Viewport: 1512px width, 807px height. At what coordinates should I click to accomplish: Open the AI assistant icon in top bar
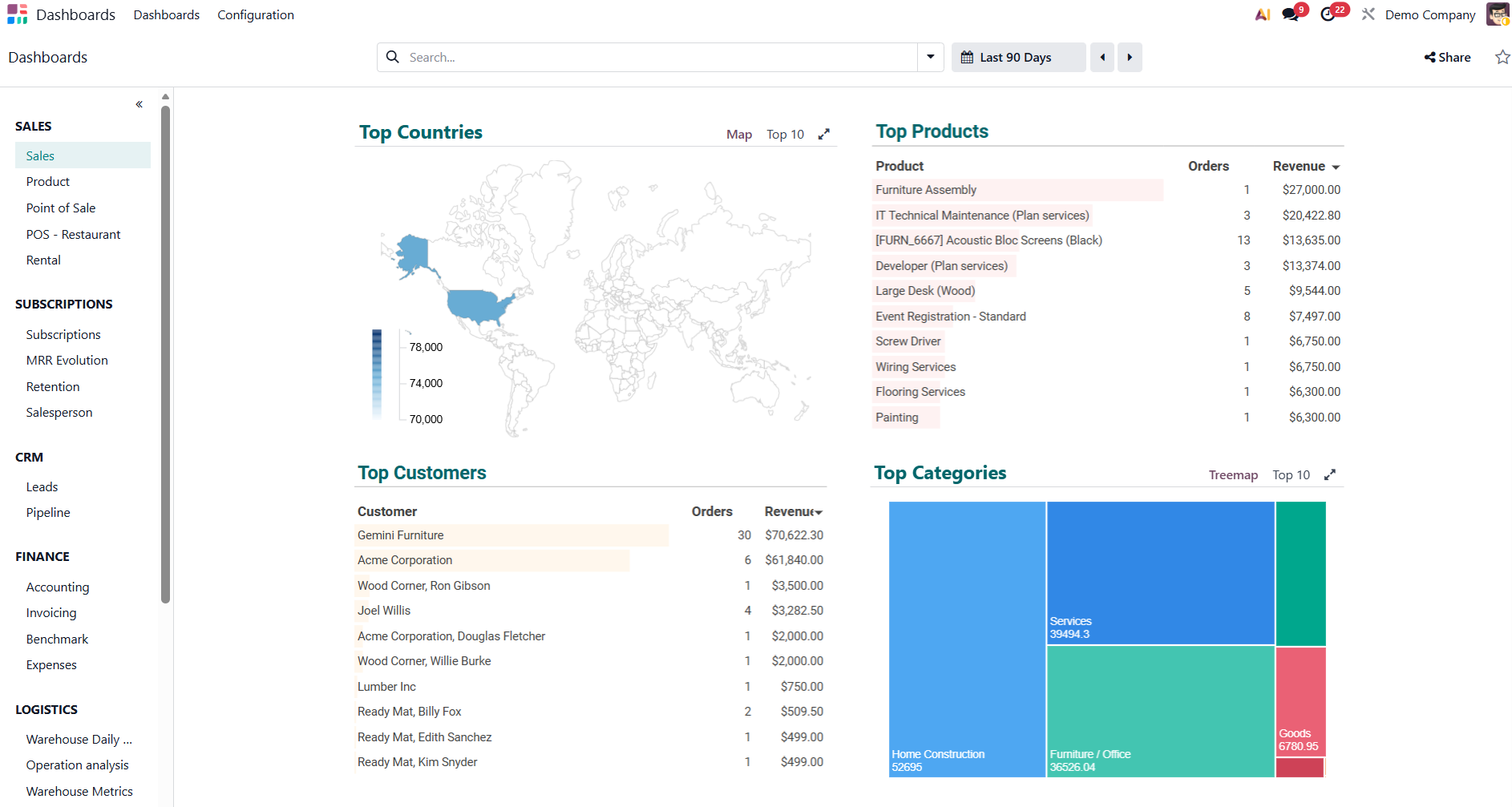(x=1262, y=14)
